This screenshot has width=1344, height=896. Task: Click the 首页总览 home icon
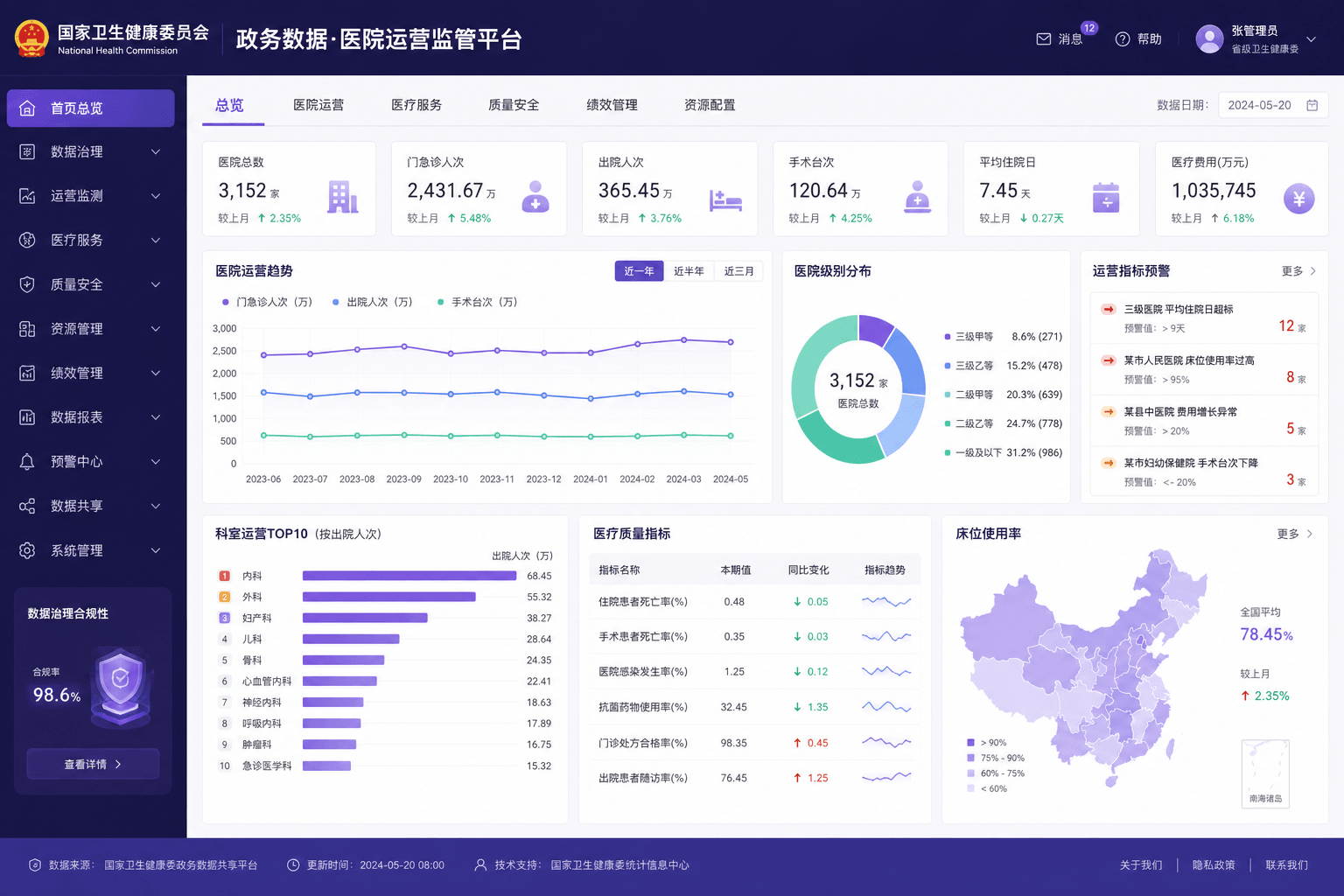27,108
